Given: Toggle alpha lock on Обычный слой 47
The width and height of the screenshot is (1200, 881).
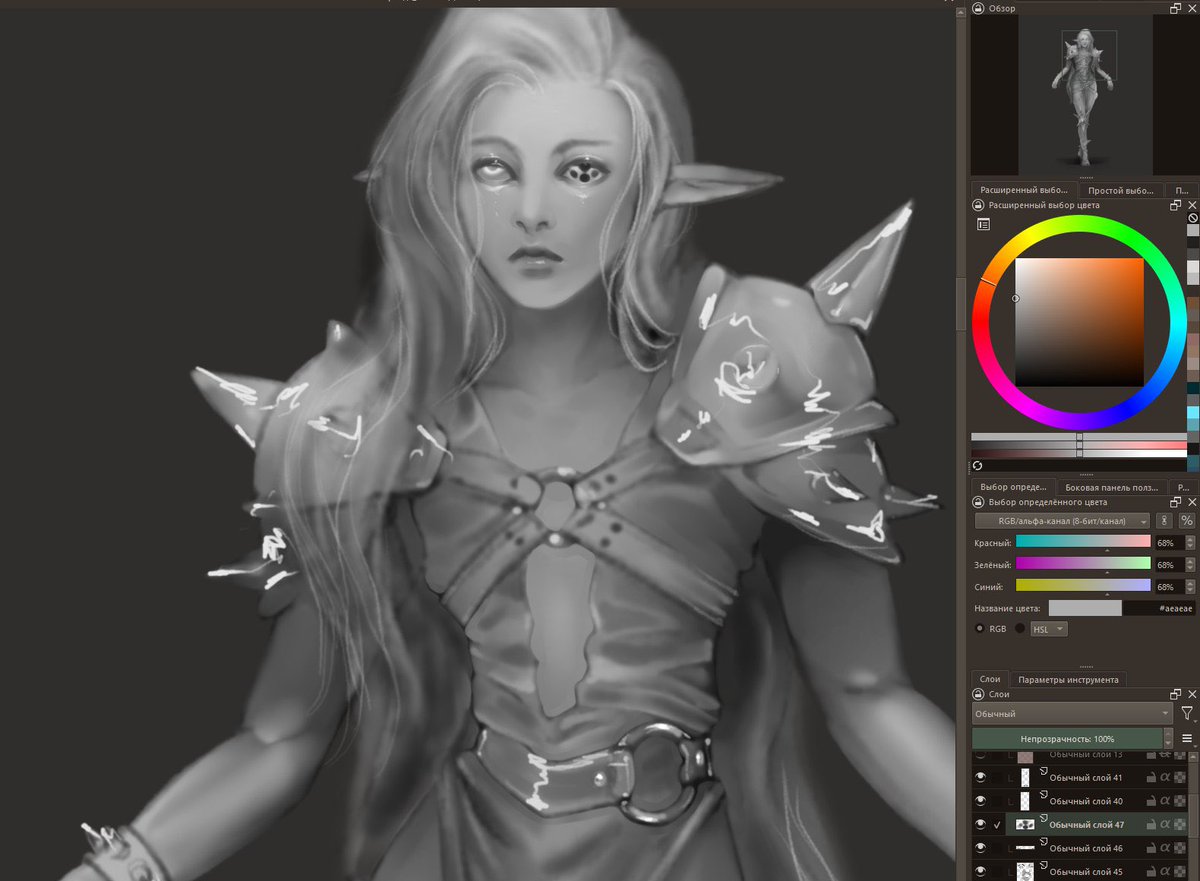Looking at the screenshot, I should 1181,825.
